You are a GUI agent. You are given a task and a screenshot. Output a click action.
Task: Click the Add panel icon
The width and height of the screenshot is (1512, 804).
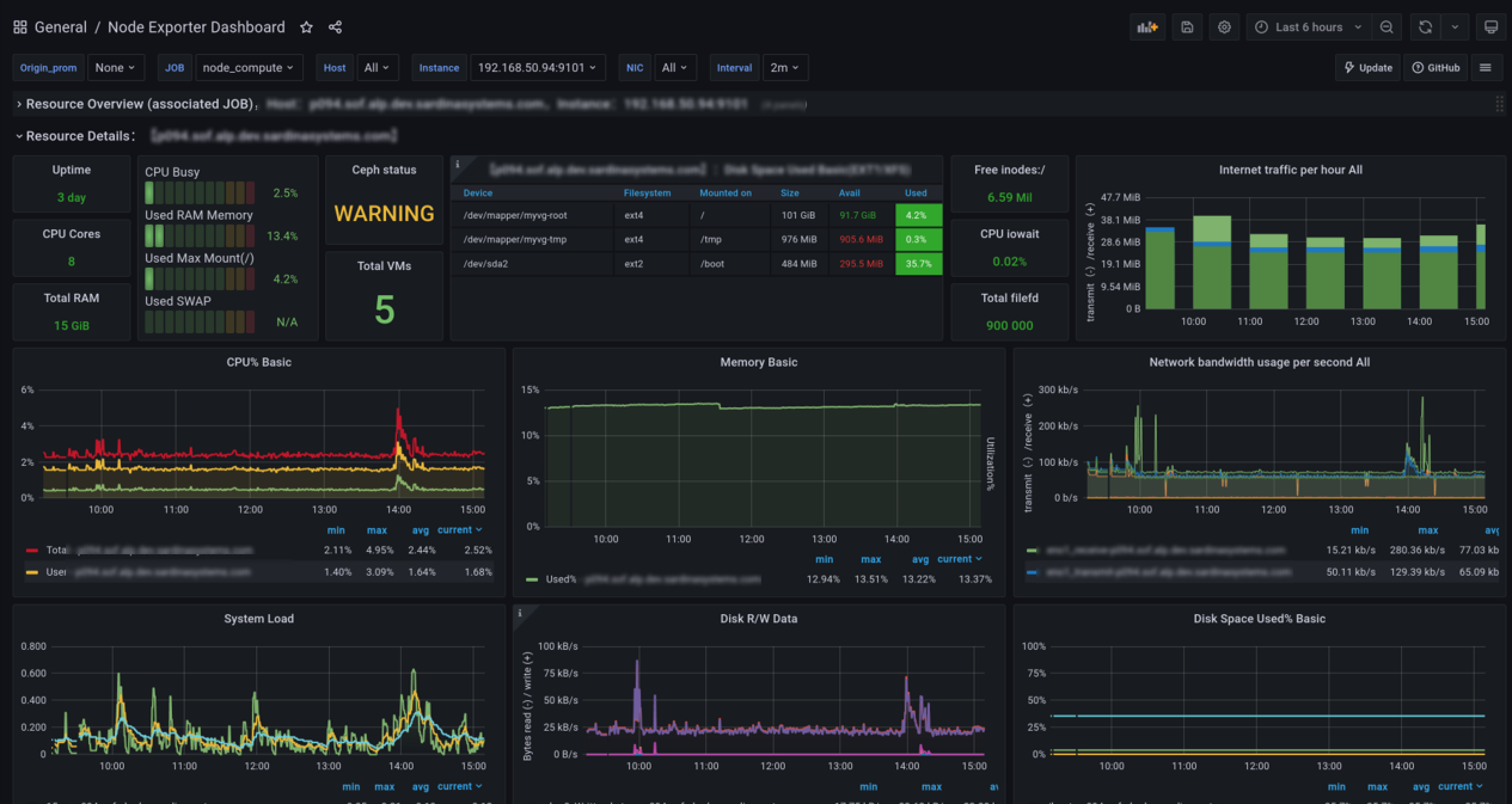[x=1147, y=27]
